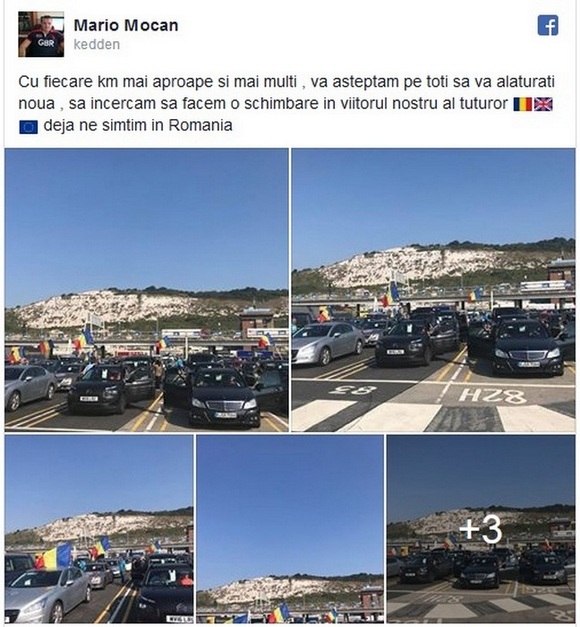The width and height of the screenshot is (580, 627).
Task: Click the 'kedden' post timestamp
Action: click(x=97, y=44)
